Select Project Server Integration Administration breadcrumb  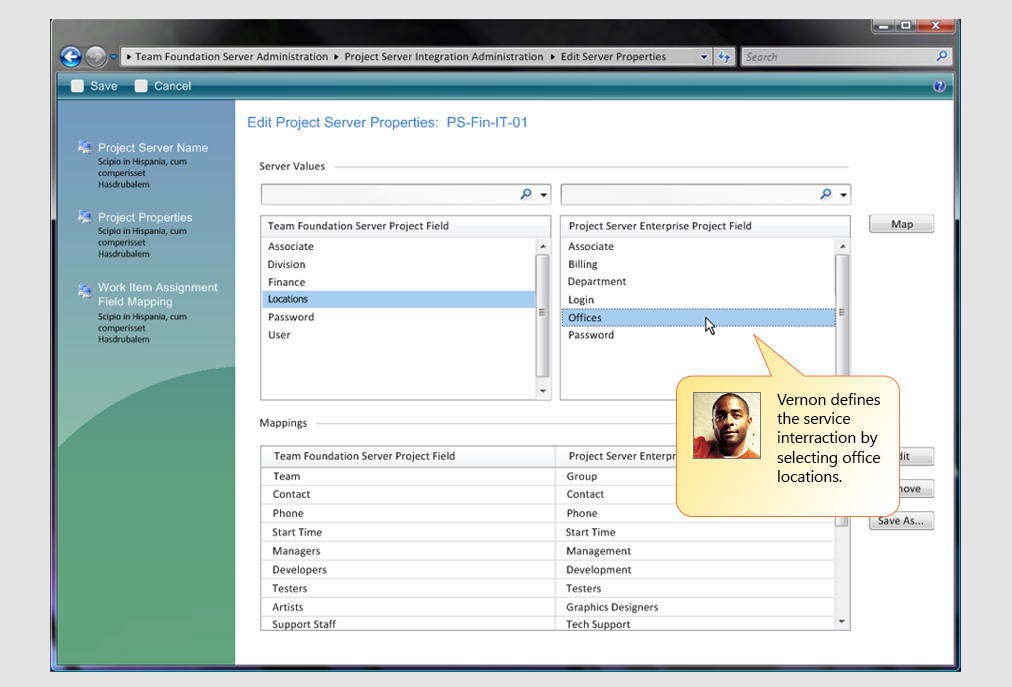point(444,57)
